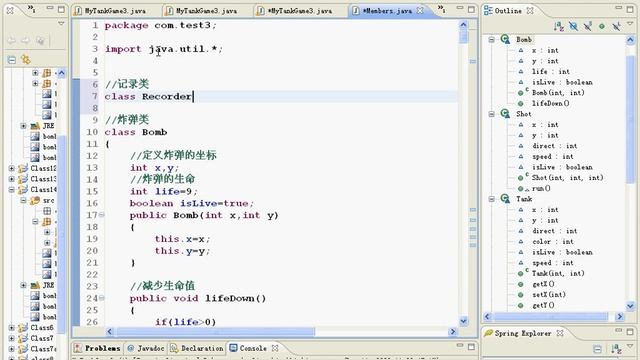Close the Spring Explorer view
Screen dimensions: 640x360
560,333
